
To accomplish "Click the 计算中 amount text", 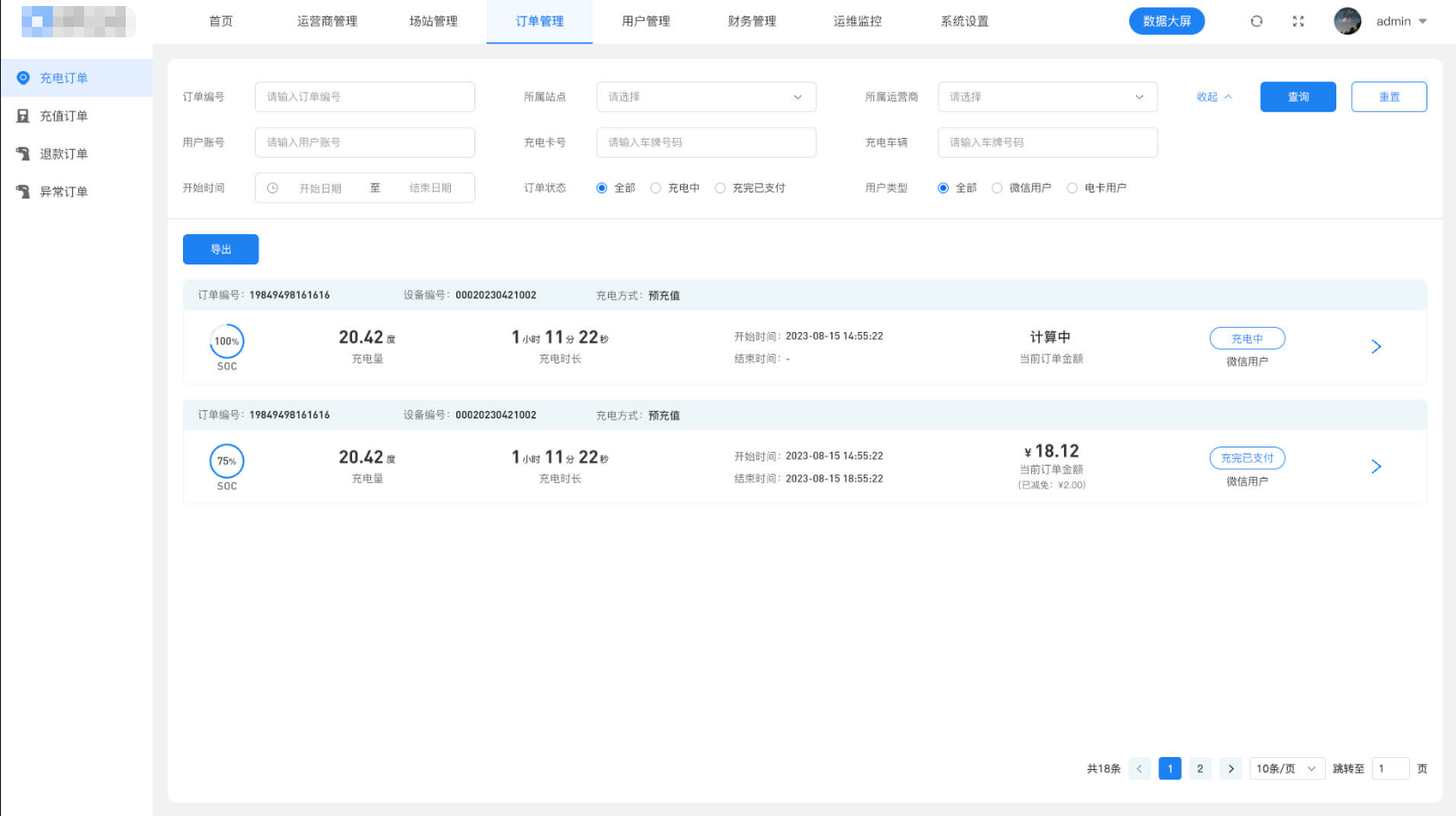I will (x=1050, y=337).
